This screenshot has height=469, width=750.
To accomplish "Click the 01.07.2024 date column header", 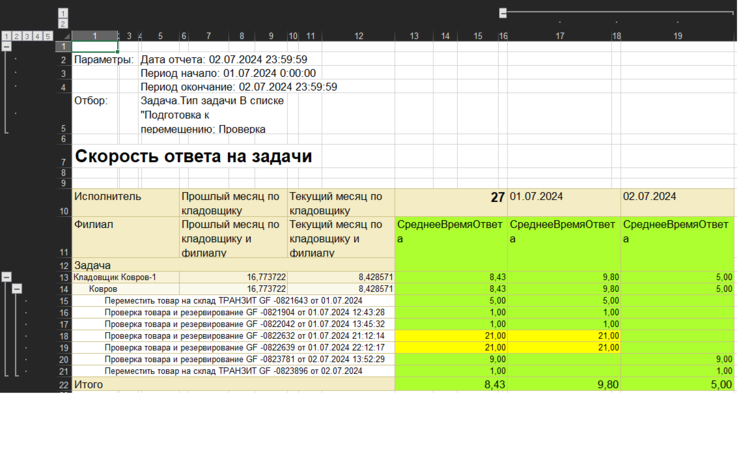I will pos(564,203).
